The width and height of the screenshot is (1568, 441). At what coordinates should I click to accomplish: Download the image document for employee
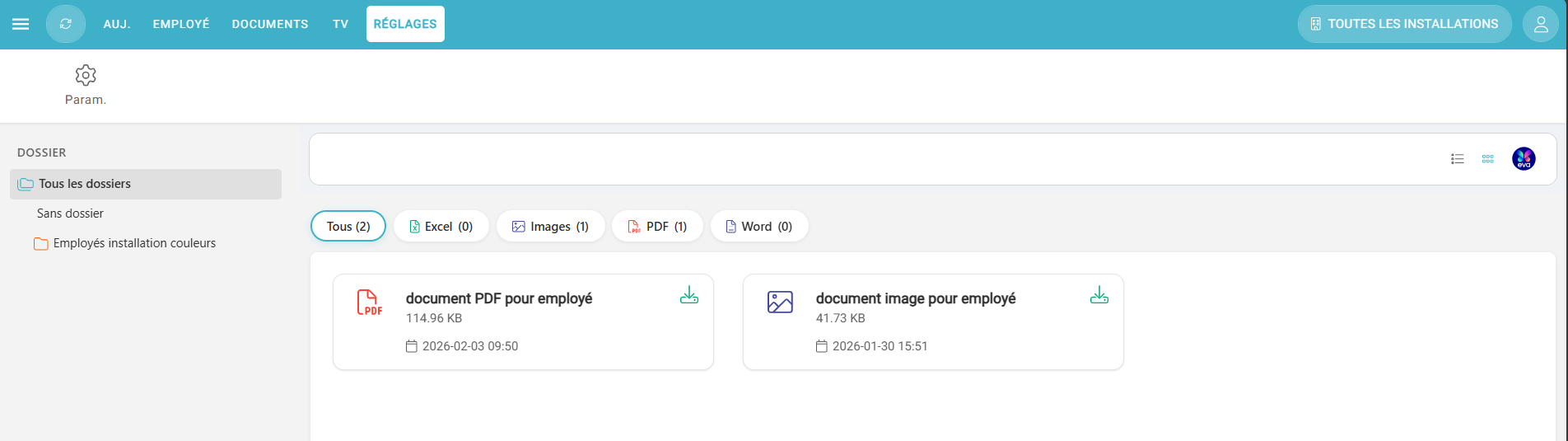[1099, 295]
